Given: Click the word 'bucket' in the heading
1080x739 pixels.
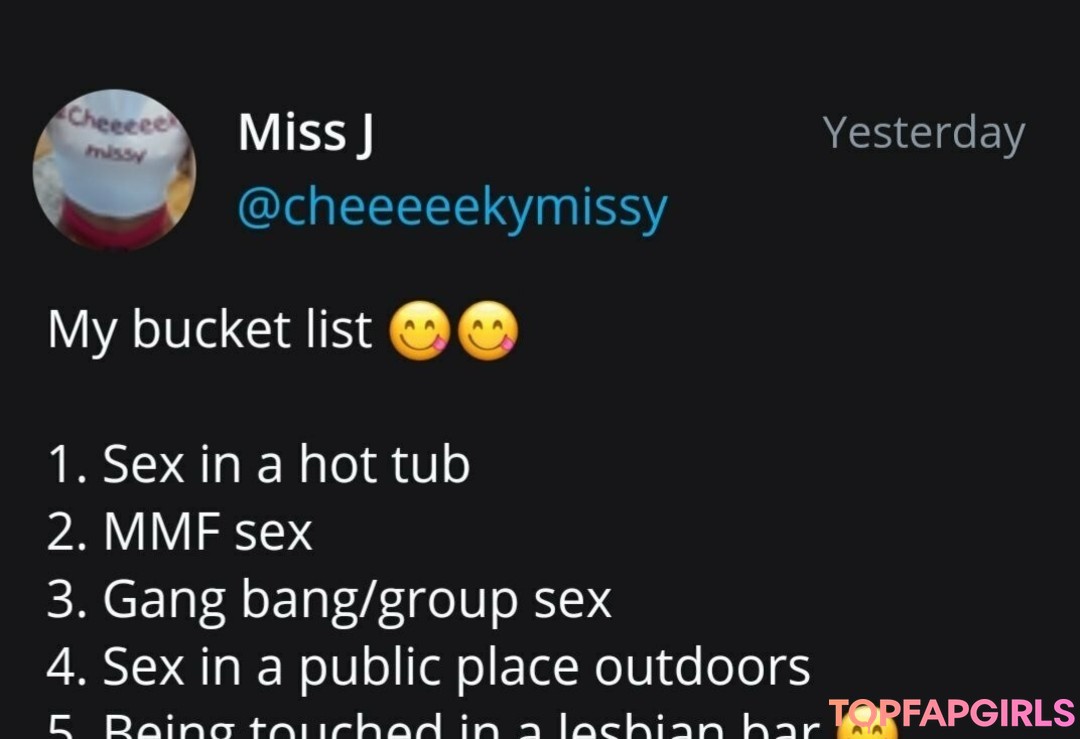Looking at the screenshot, I should click(x=211, y=329).
